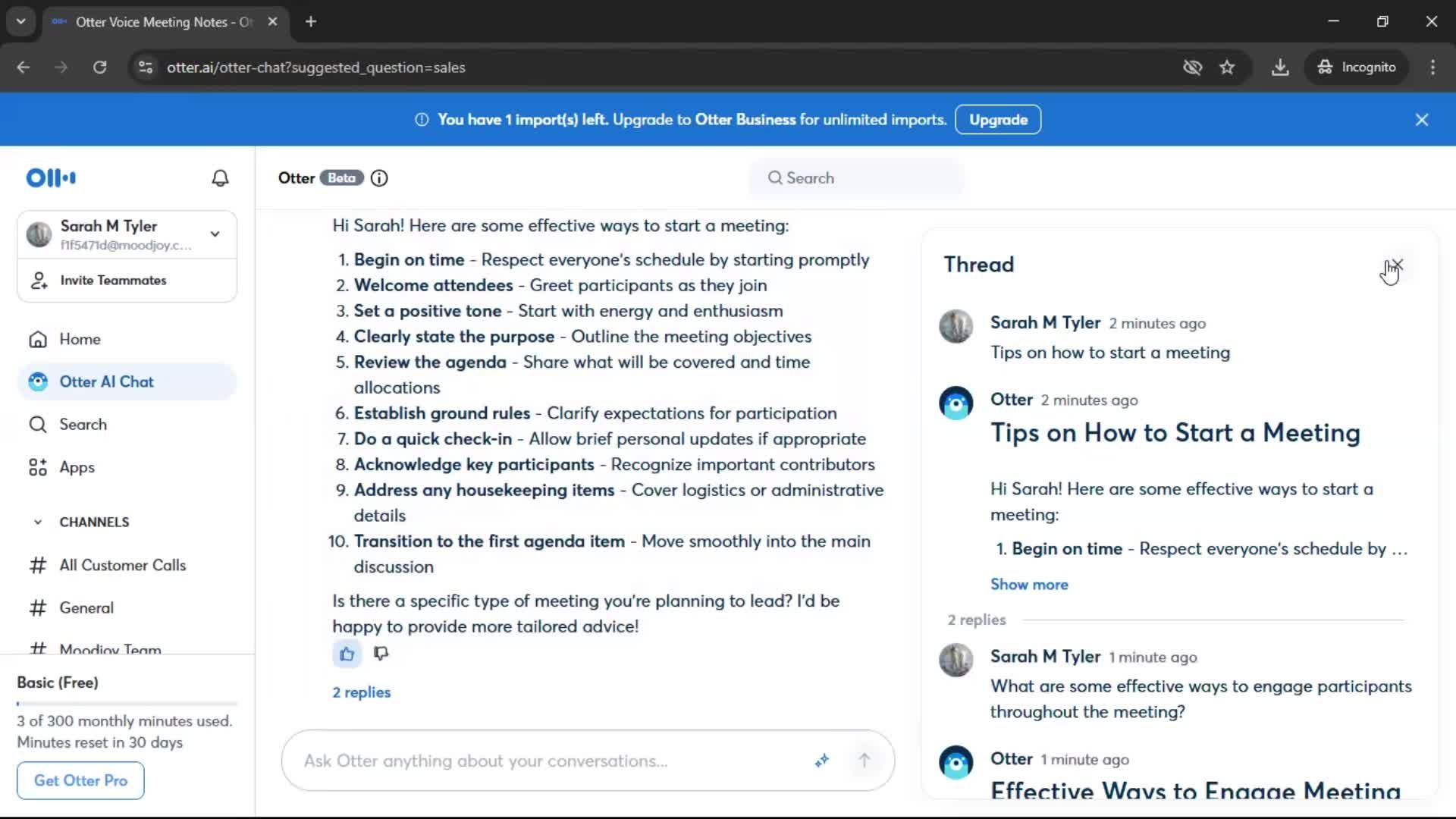
Task: Click the third-party cookies blocked eye icon
Action: pos(1192,67)
